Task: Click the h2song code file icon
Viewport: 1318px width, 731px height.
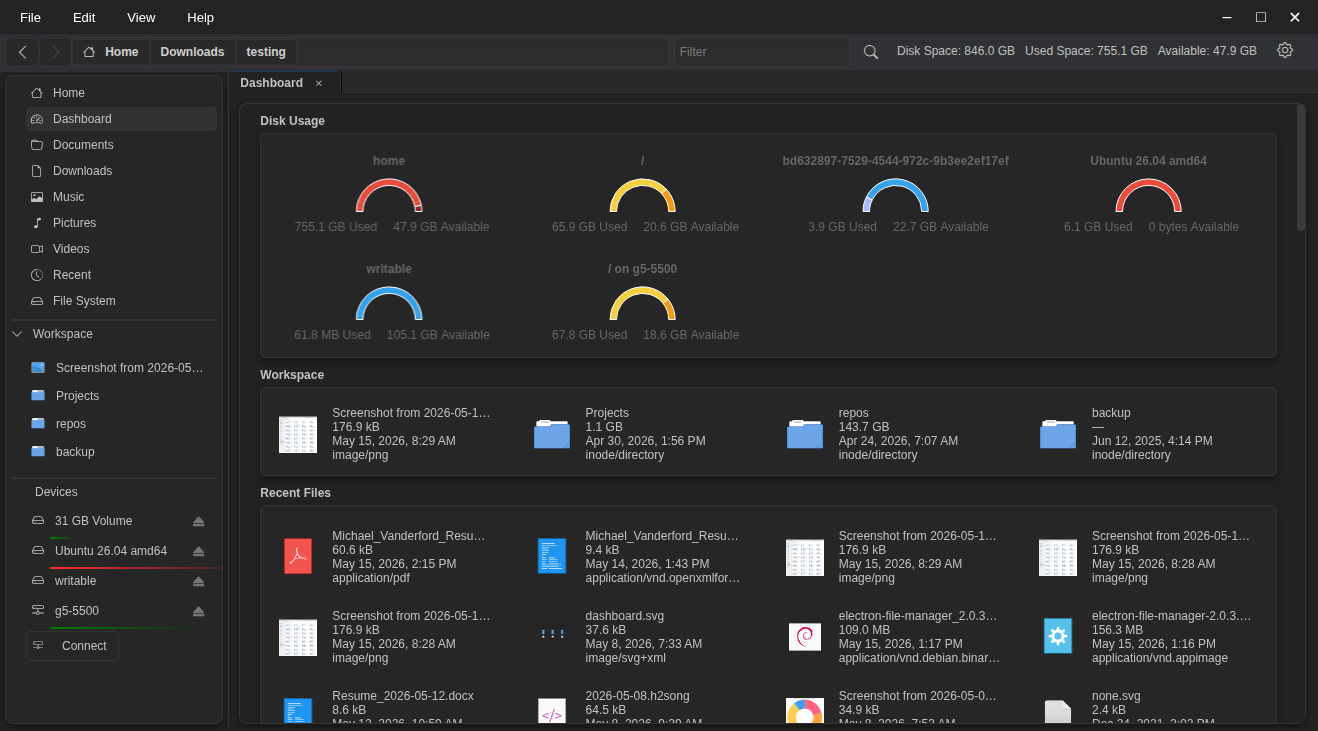Action: [551, 711]
